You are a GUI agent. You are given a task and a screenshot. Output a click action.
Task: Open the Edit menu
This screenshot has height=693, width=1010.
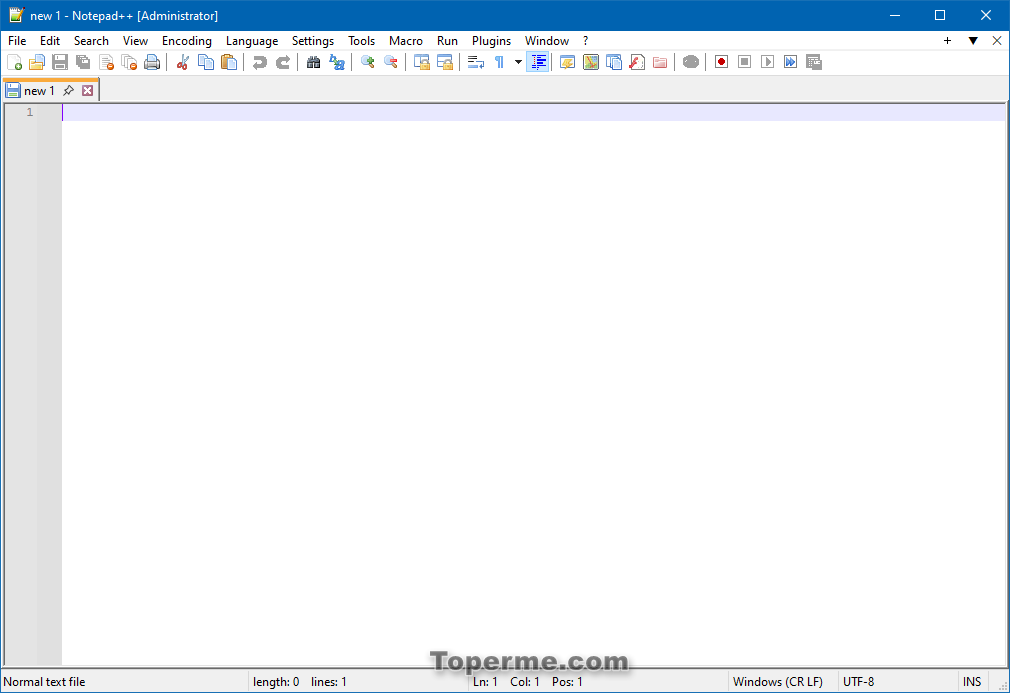[x=50, y=41]
